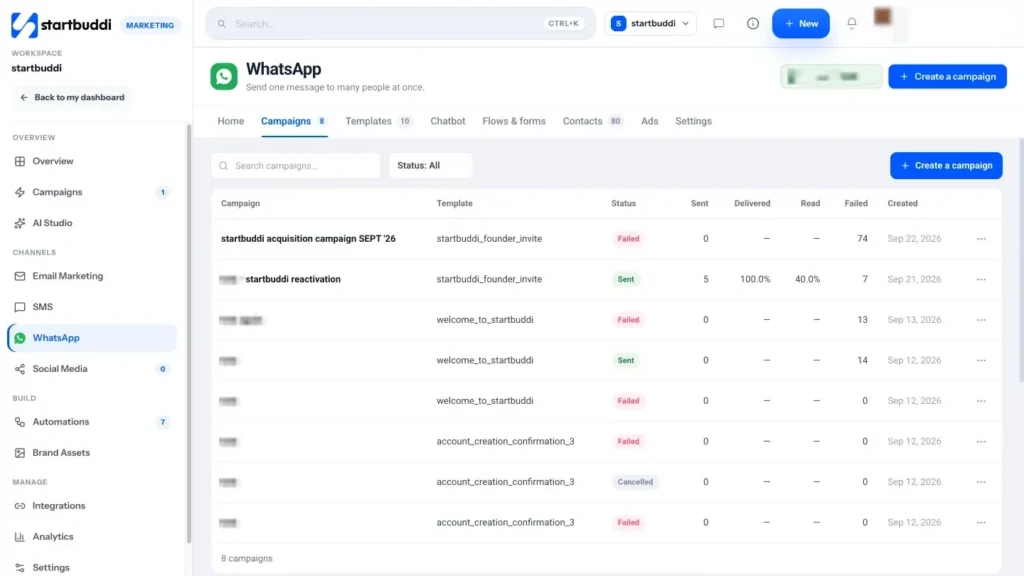
Task: Click the Delivered column header
Action: coord(752,204)
